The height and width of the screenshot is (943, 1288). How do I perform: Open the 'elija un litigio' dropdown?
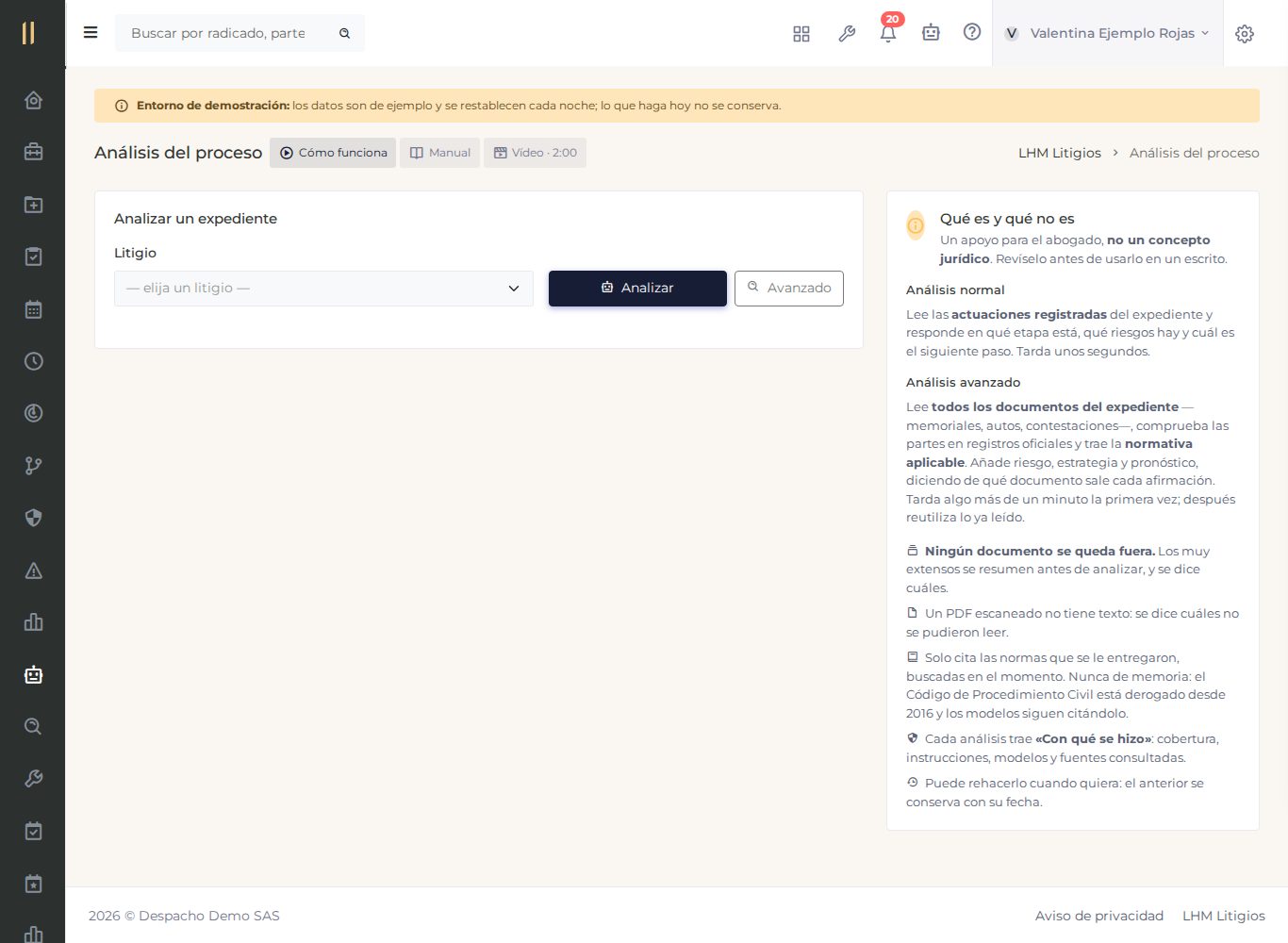point(323,289)
